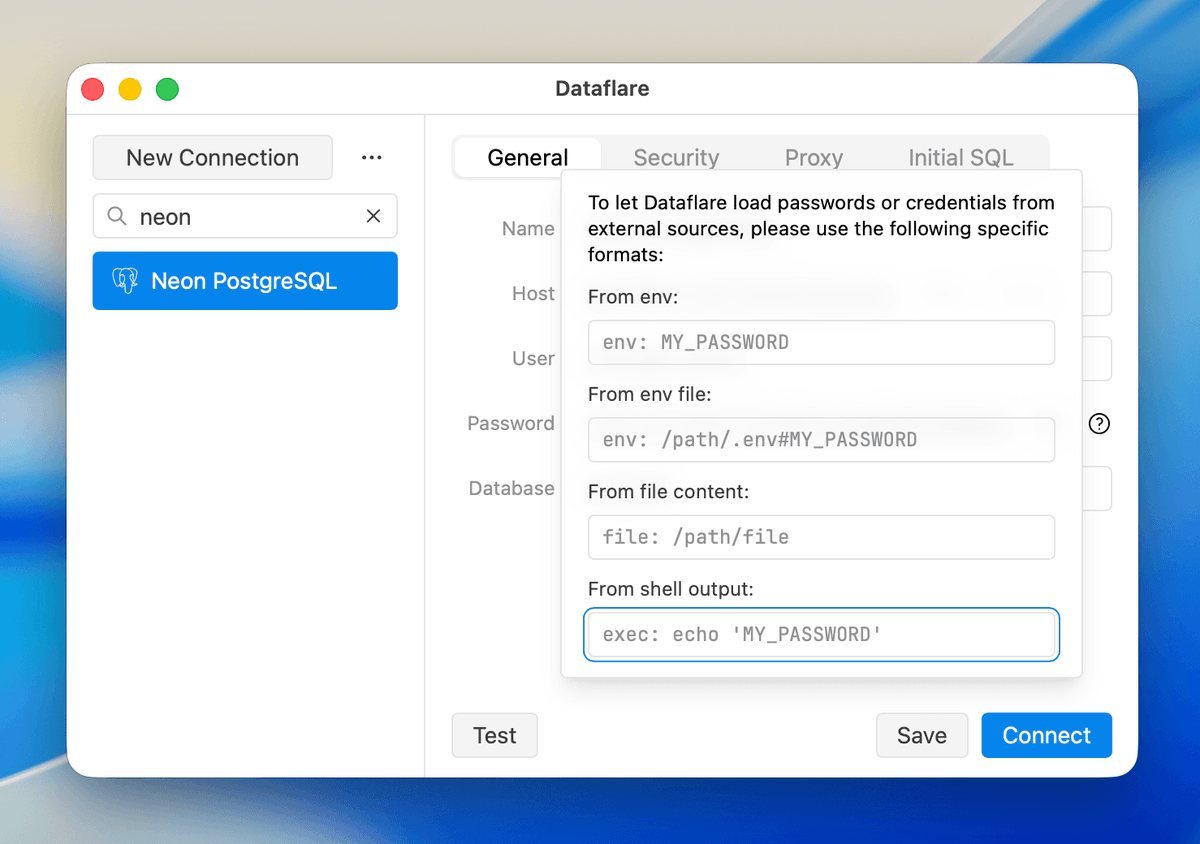Click the Name field label
This screenshot has height=844, width=1200.
pyautogui.click(x=528, y=228)
